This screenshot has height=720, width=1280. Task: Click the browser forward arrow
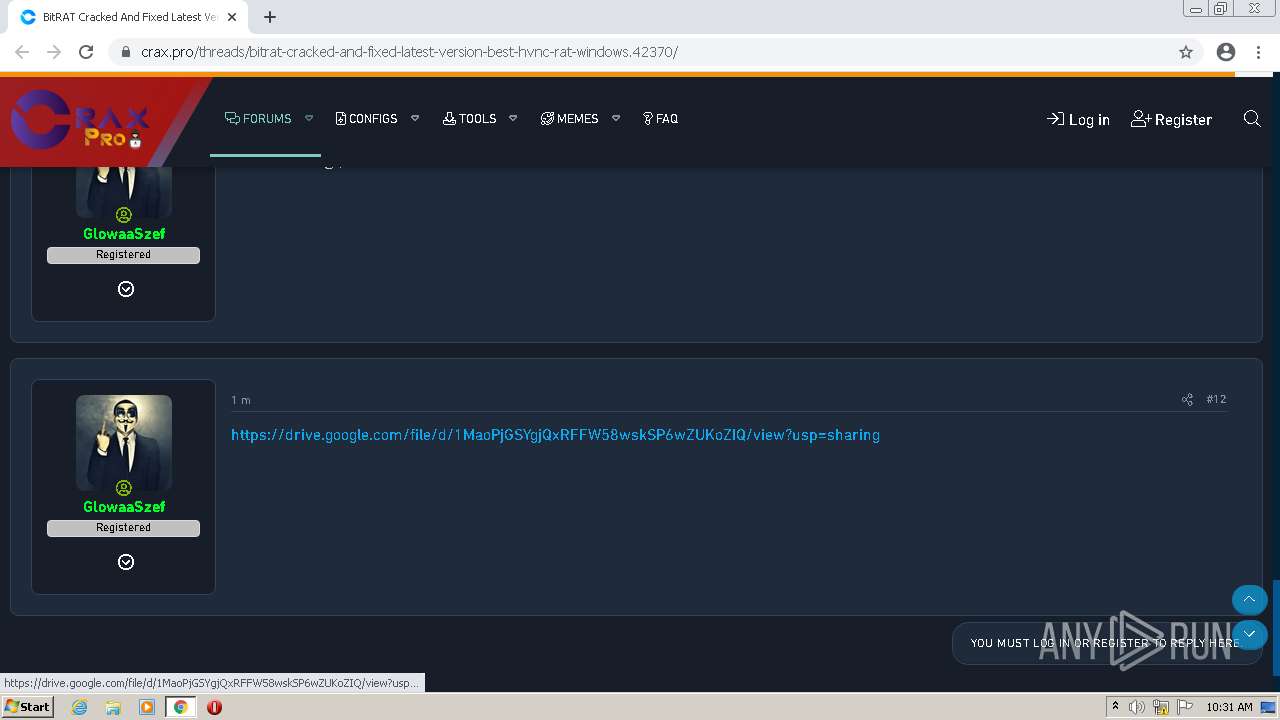[x=54, y=52]
